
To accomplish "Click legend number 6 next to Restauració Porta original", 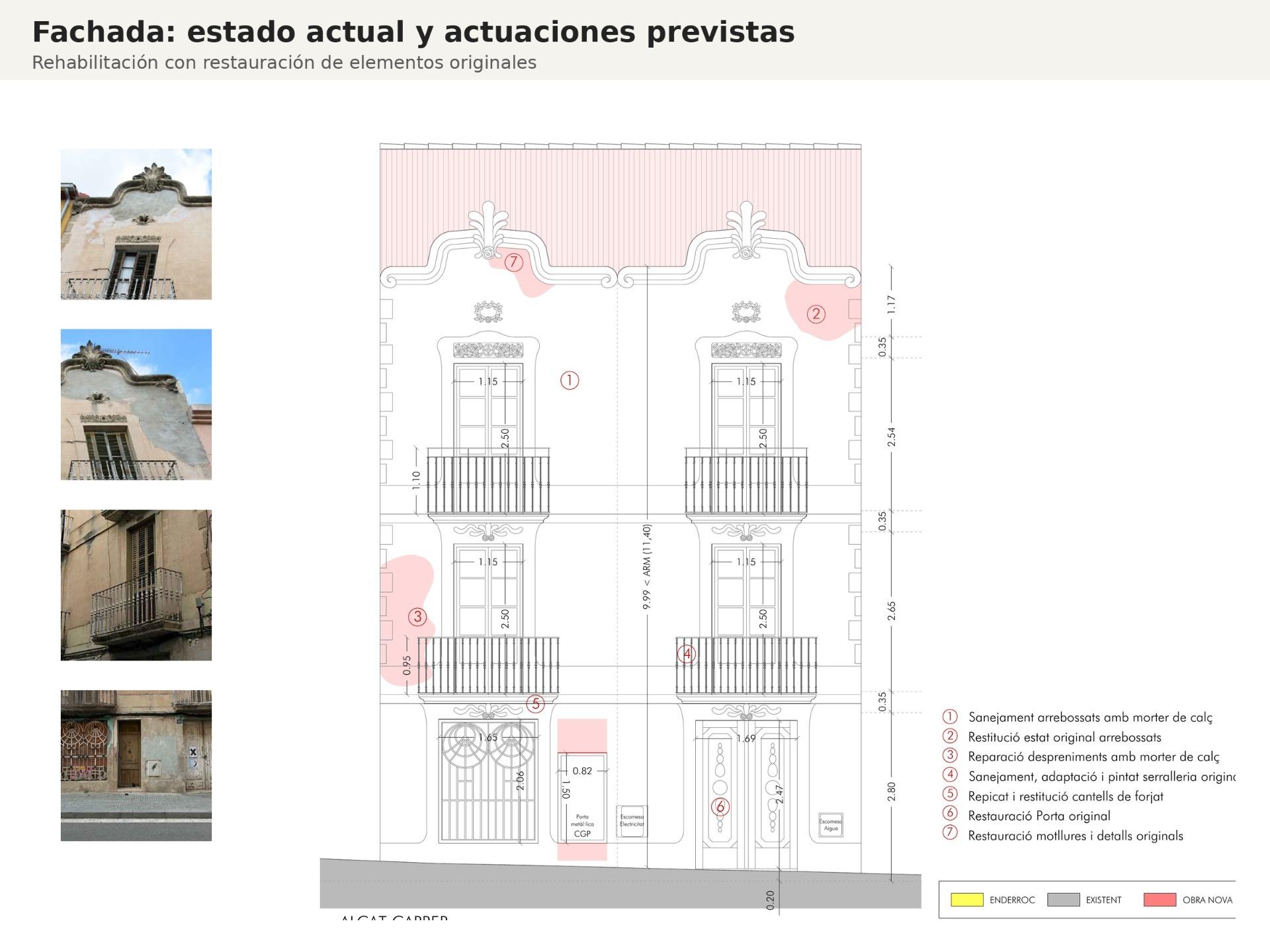I will coord(950,814).
